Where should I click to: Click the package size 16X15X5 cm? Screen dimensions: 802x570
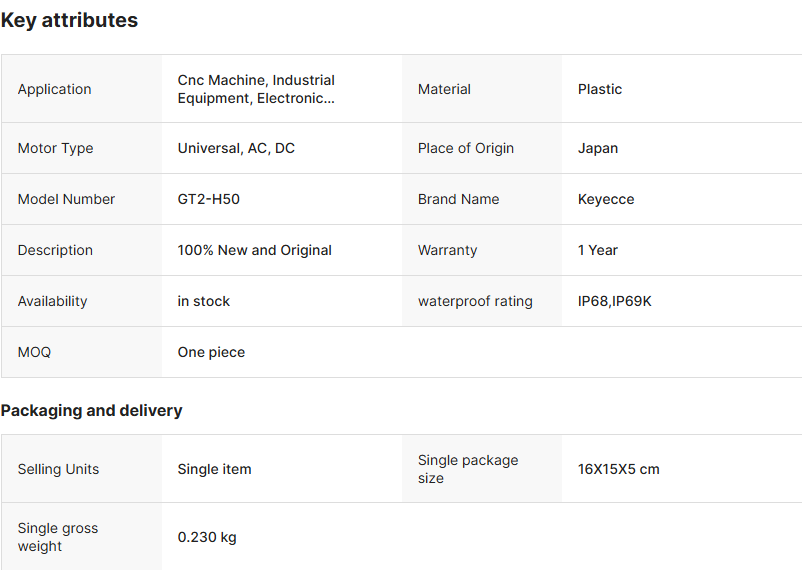coord(618,469)
